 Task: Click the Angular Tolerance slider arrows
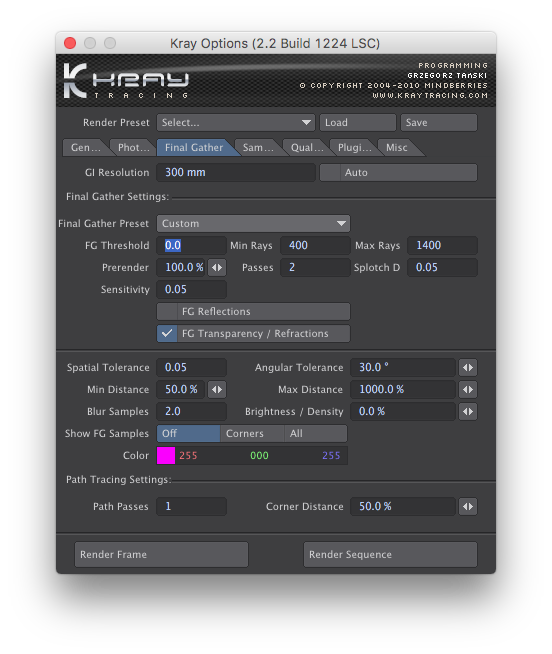[468, 368]
